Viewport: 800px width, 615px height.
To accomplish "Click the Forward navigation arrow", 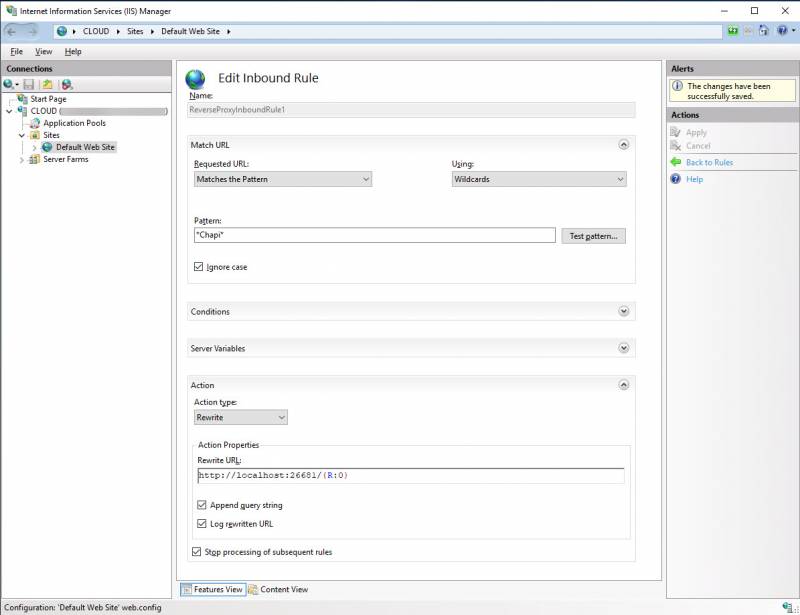I will coord(32,32).
